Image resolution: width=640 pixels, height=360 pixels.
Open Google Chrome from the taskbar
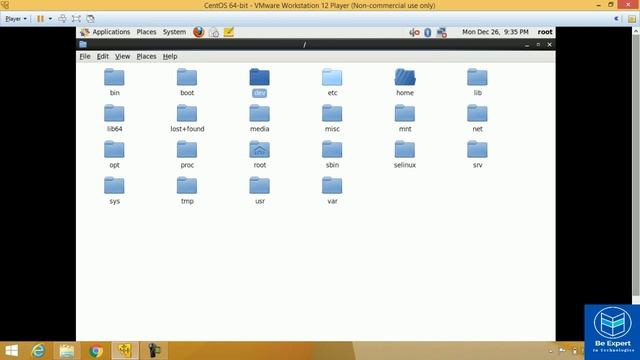[x=96, y=351]
